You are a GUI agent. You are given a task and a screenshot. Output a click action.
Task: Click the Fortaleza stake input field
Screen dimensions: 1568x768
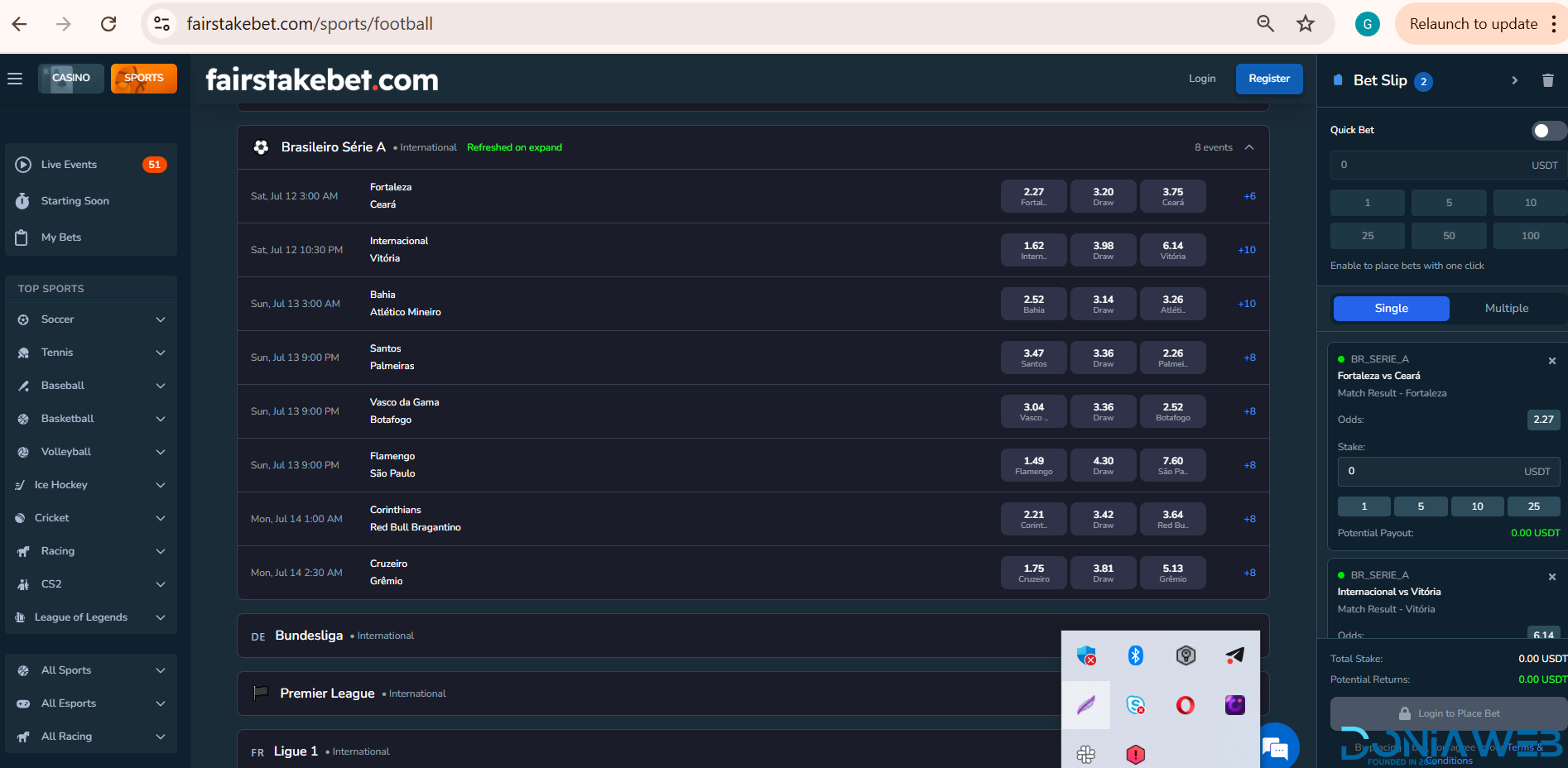[x=1449, y=472]
